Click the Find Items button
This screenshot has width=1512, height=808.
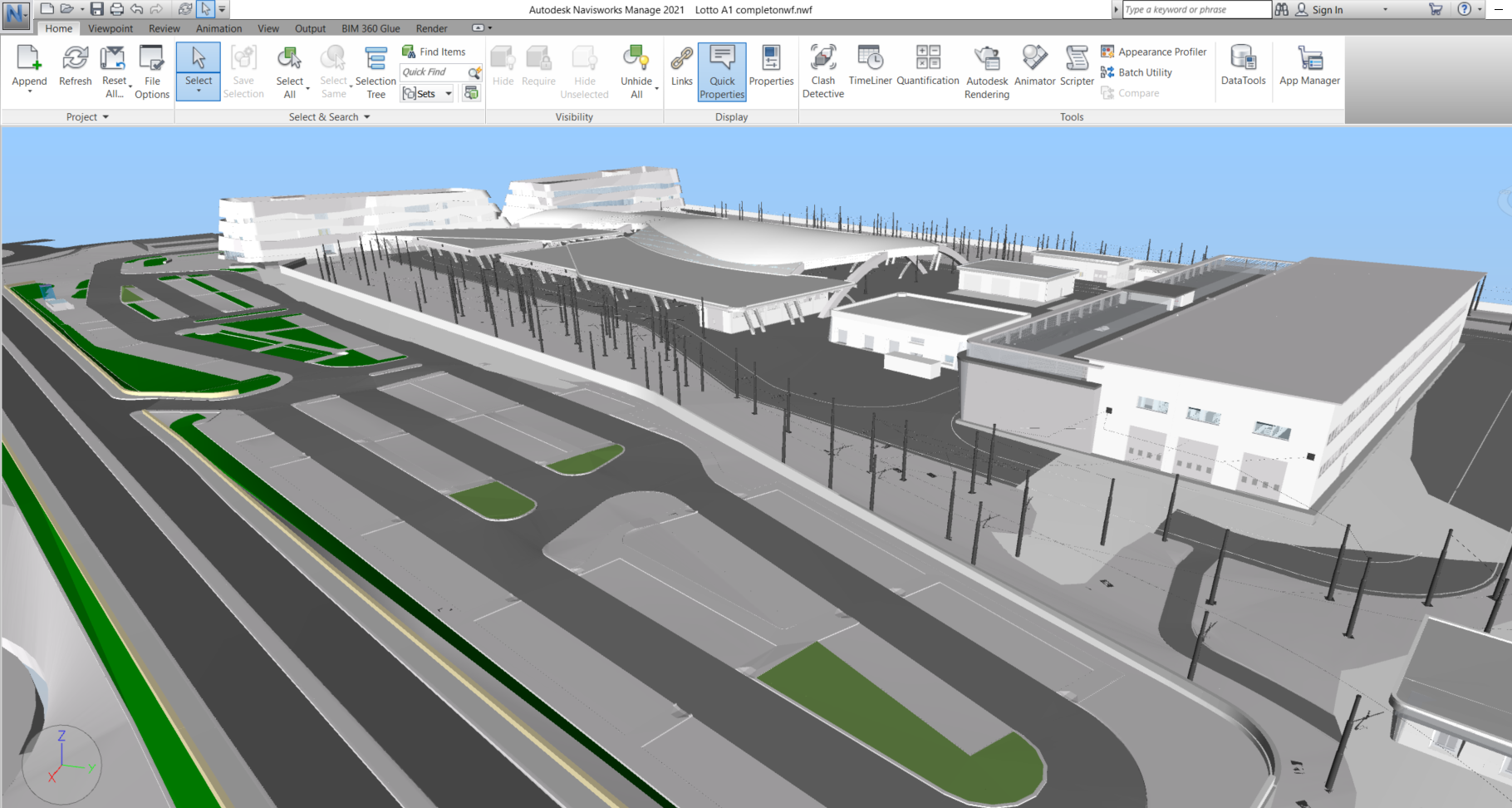click(x=434, y=52)
